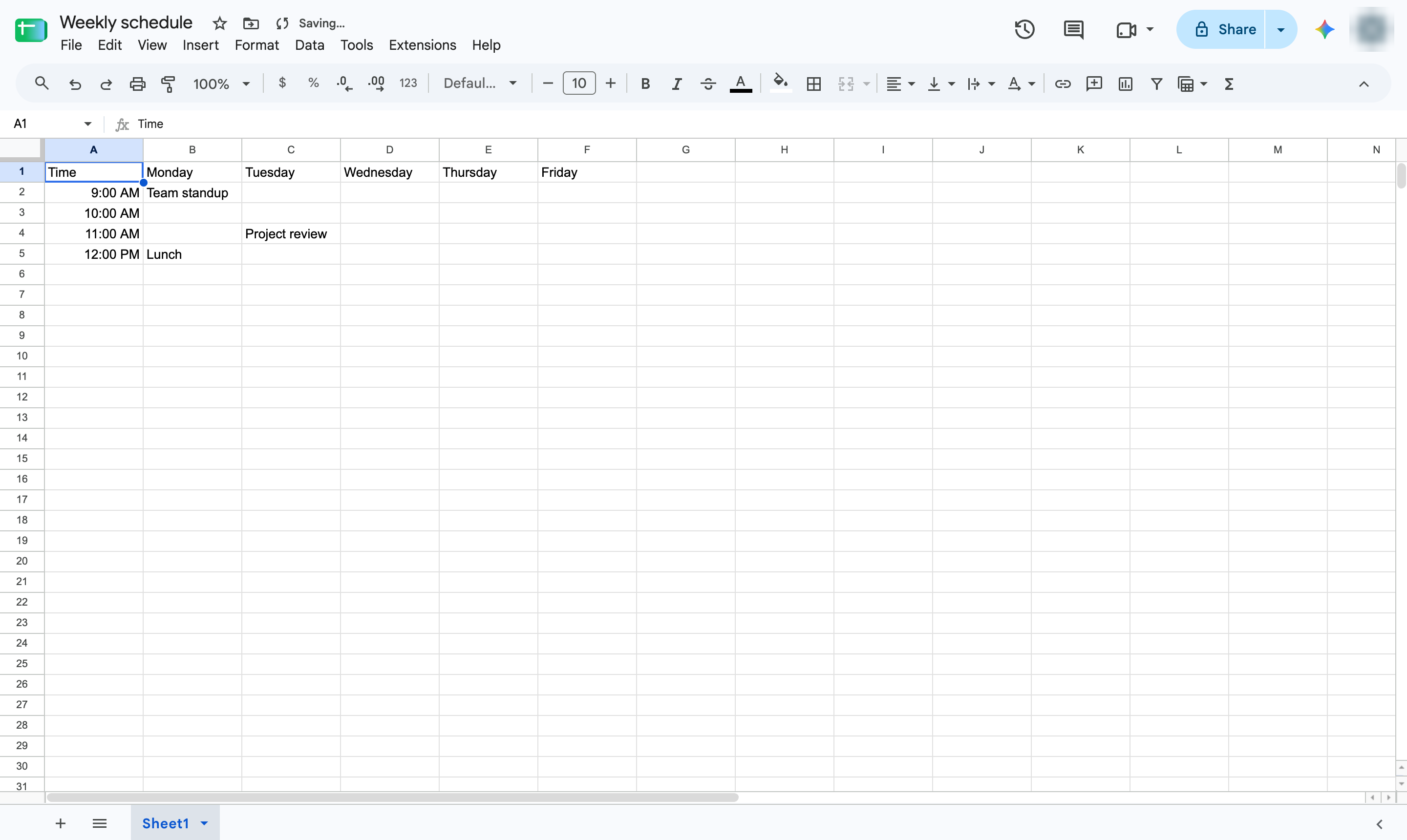1407x840 pixels.
Task: Star the Weekly schedule document
Action: pos(219,23)
